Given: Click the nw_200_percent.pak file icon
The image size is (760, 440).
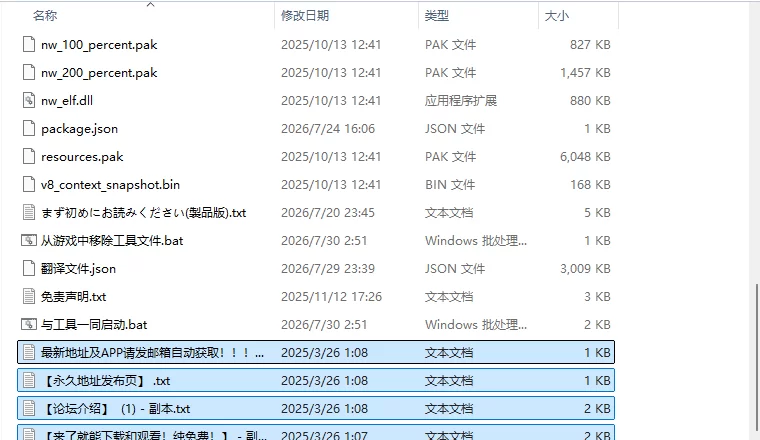Looking at the screenshot, I should pyautogui.click(x=29, y=73).
